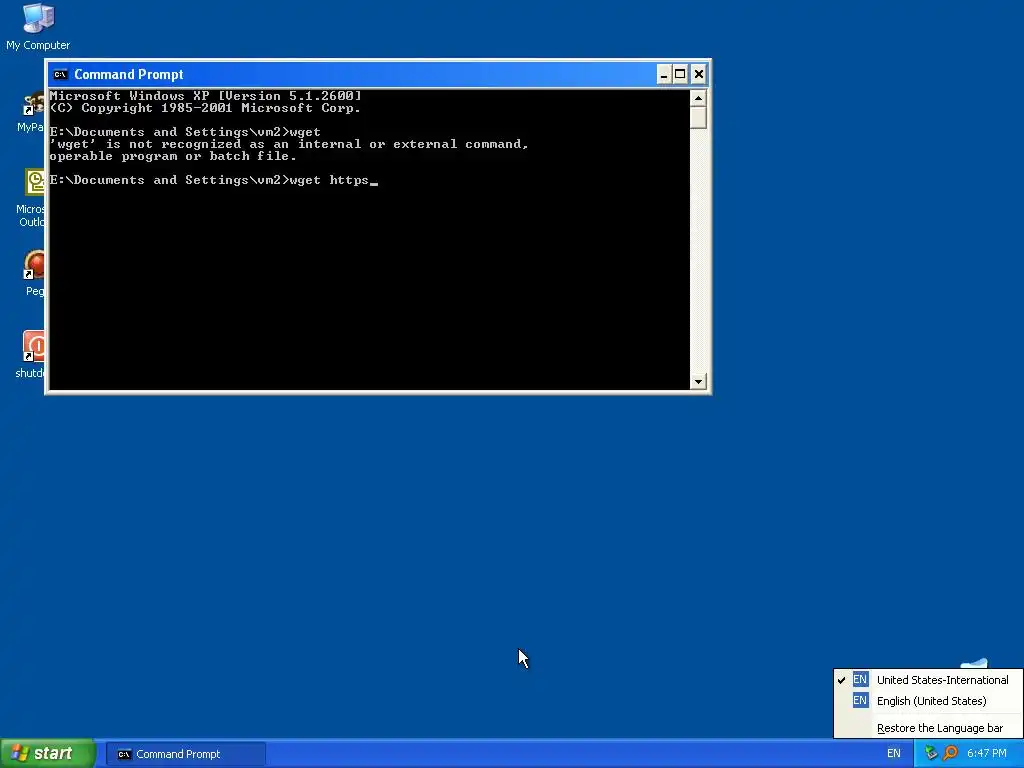
Task: Click the "Microsoft Windows XP [Version 5.1.2600]" line
Action: [x=205, y=96]
